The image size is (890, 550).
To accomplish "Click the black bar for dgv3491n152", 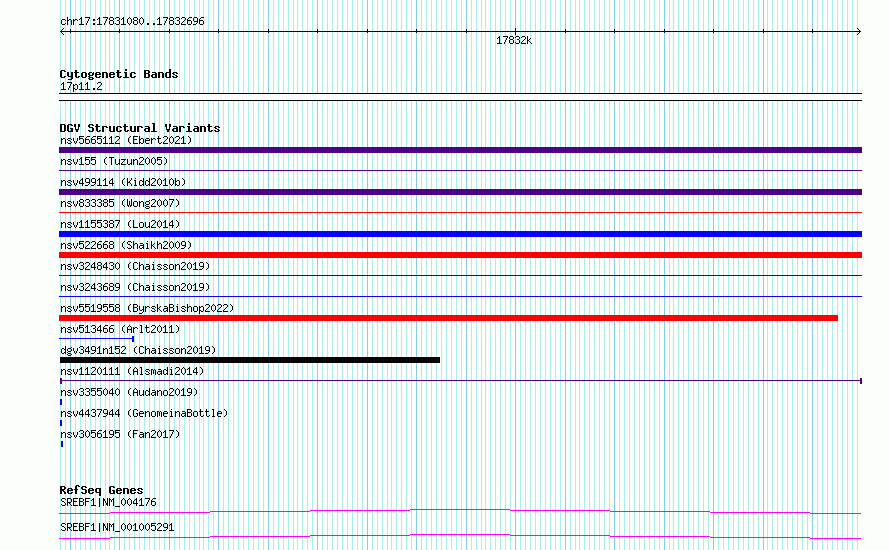I will [250, 360].
